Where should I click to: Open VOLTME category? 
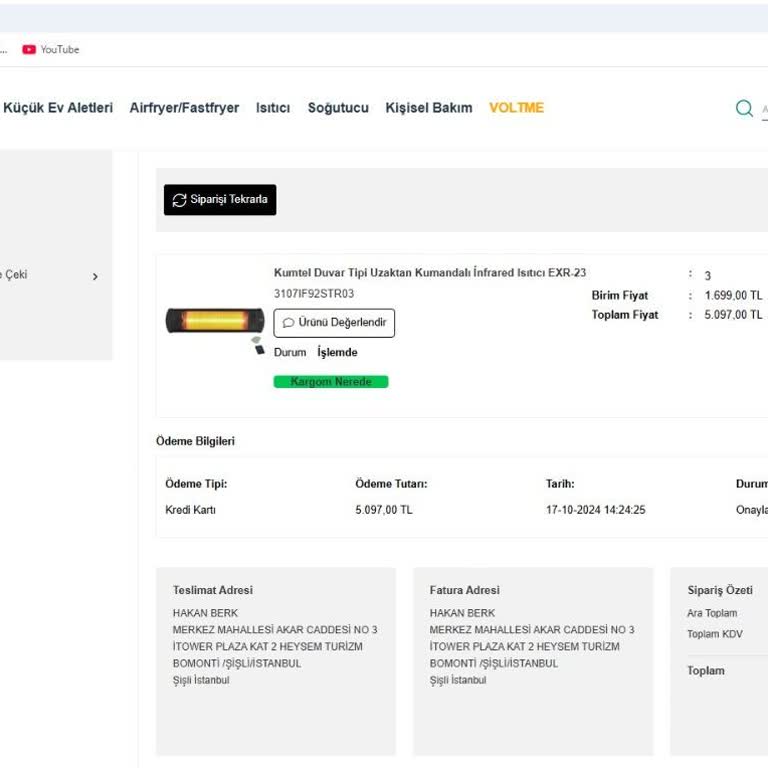pyautogui.click(x=516, y=108)
